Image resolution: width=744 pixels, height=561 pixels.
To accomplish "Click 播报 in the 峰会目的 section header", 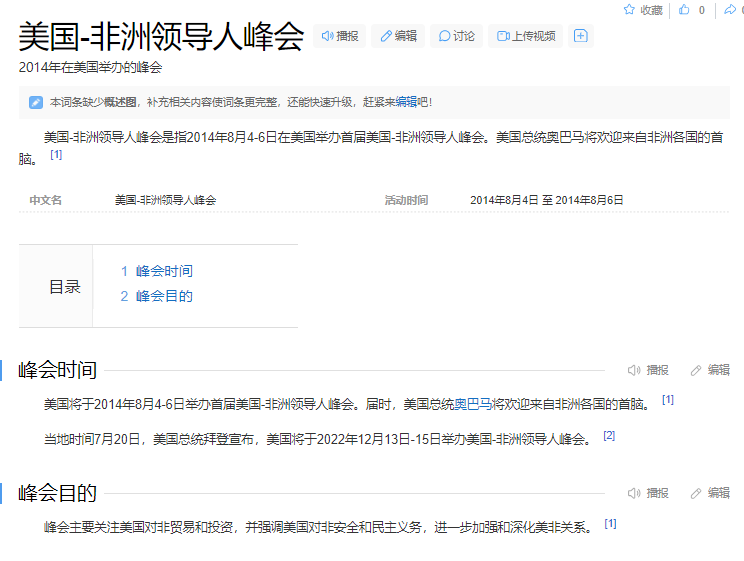I will pyautogui.click(x=648, y=493).
